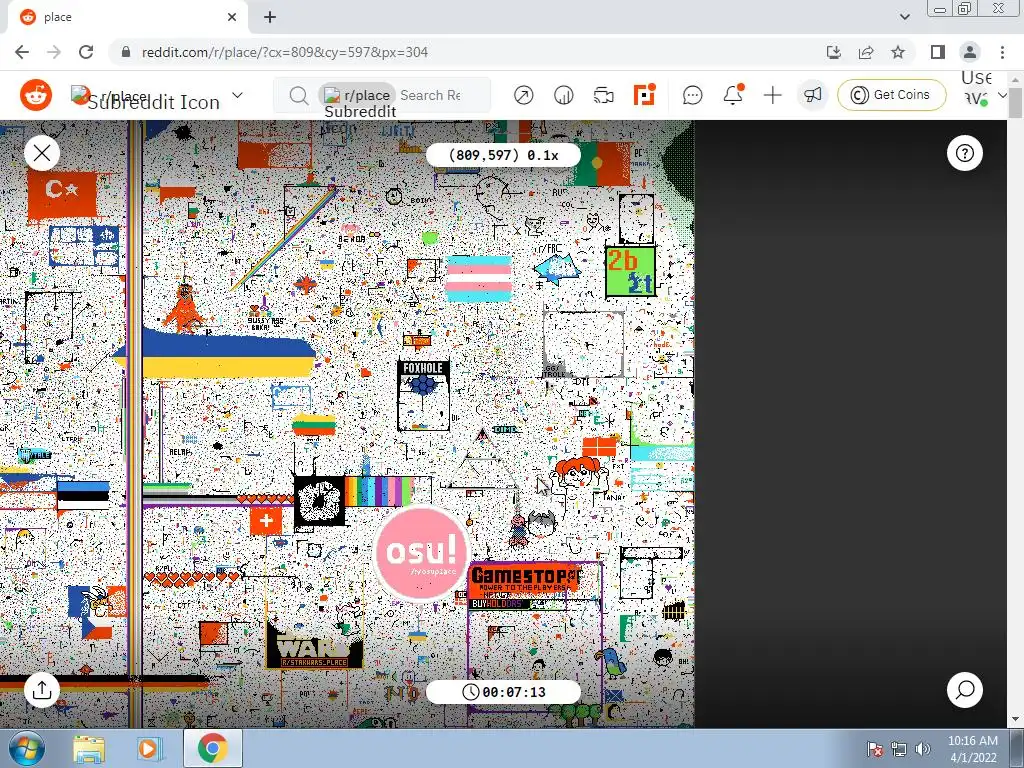Screen dimensions: 1024x768
Task: Click the address bar URL
Action: (285, 52)
